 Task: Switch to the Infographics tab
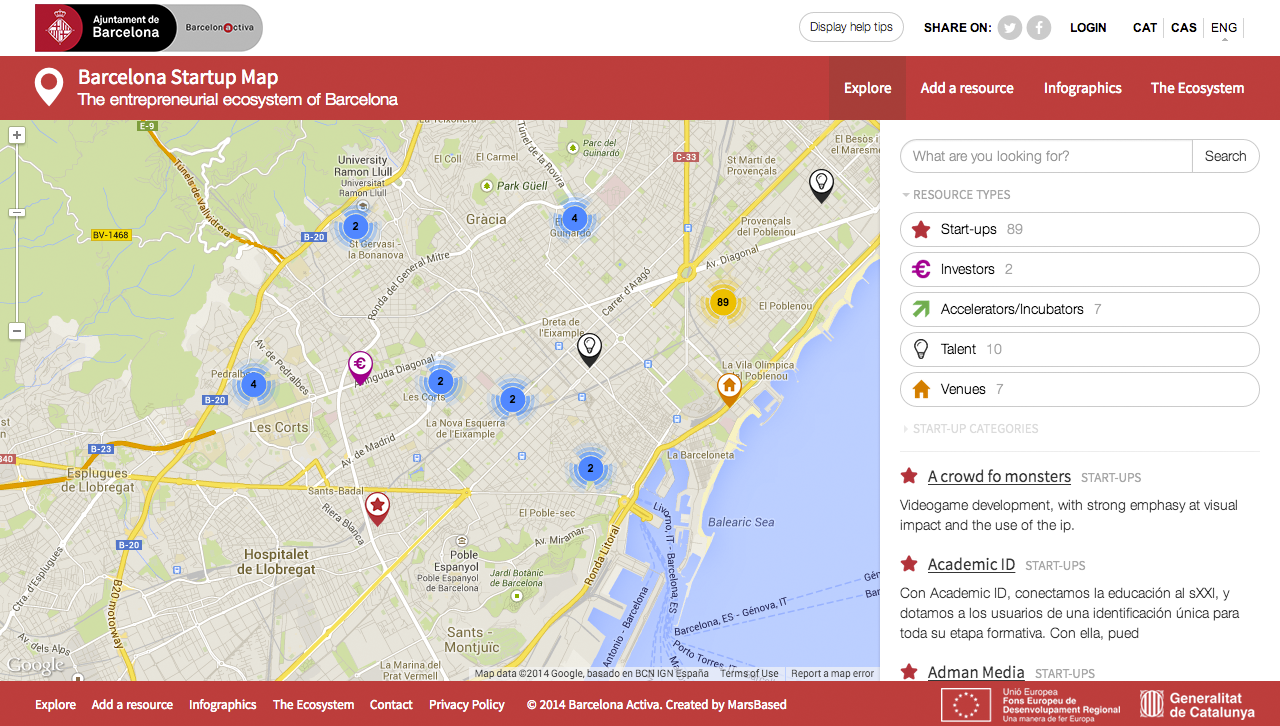coord(1082,88)
